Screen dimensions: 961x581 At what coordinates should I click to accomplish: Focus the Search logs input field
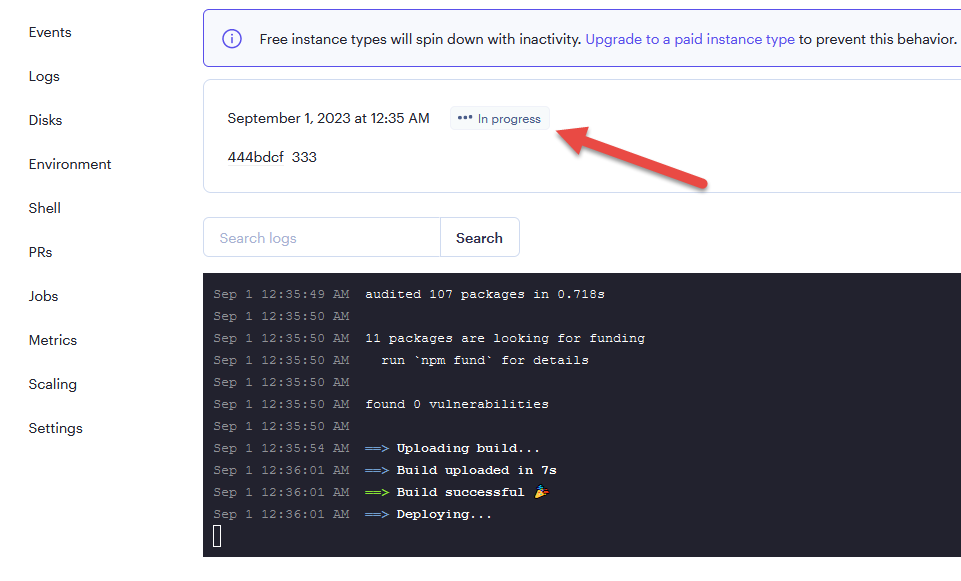322,238
